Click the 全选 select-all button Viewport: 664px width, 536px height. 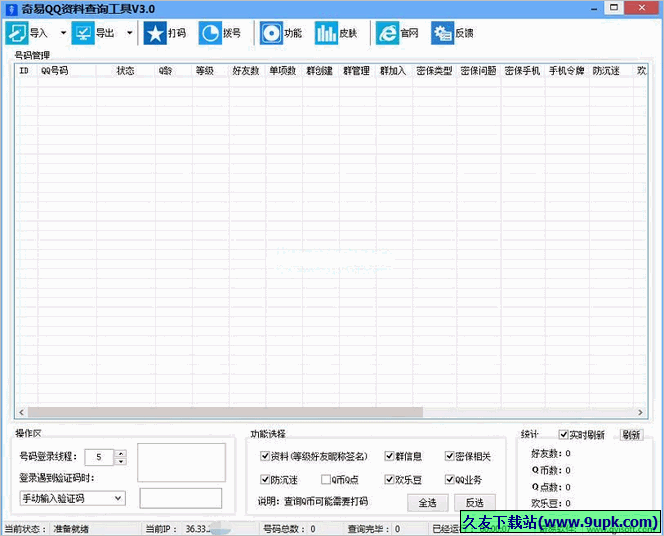[x=428, y=503]
